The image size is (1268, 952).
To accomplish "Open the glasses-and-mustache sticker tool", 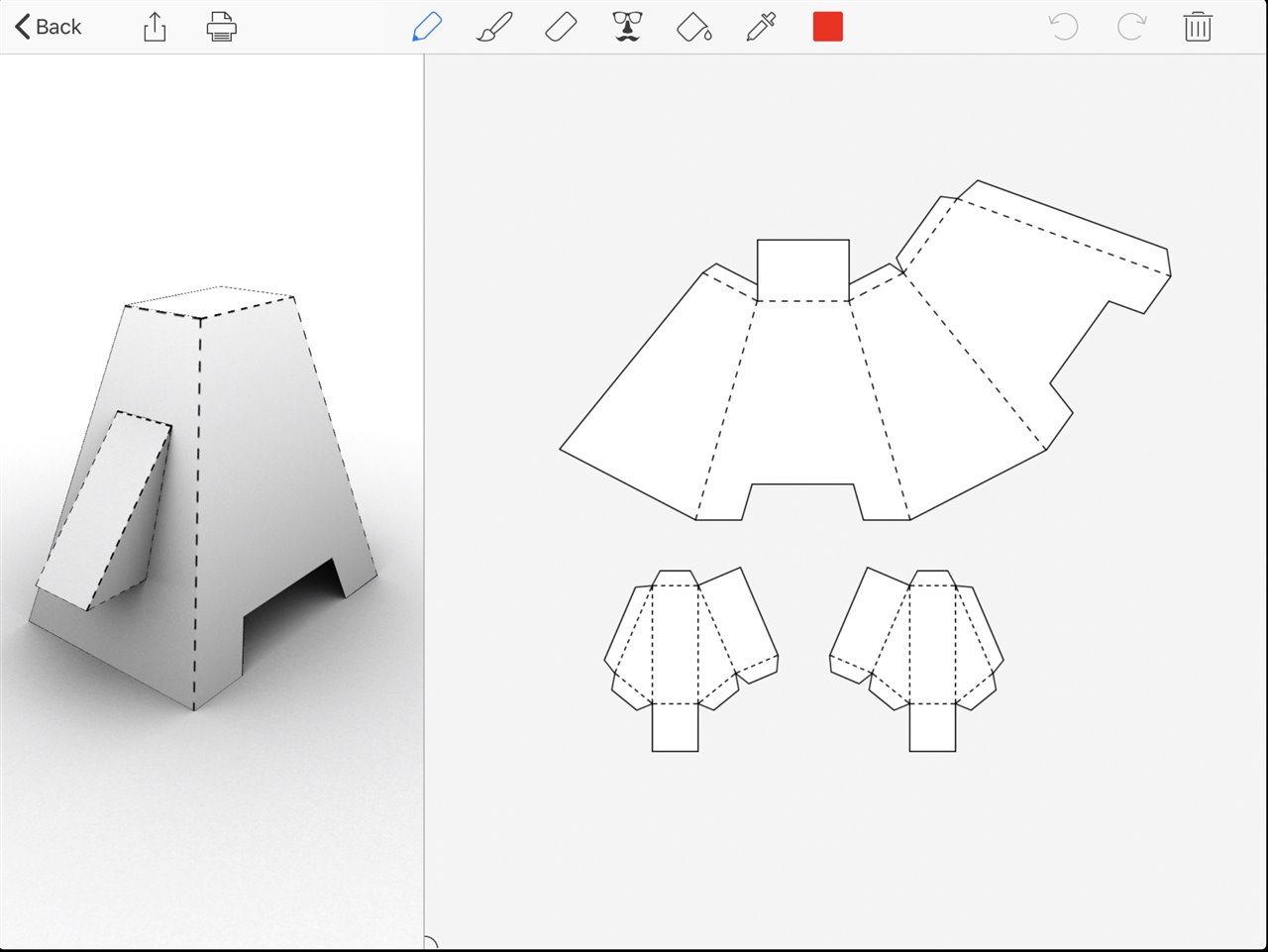I will coord(627,27).
